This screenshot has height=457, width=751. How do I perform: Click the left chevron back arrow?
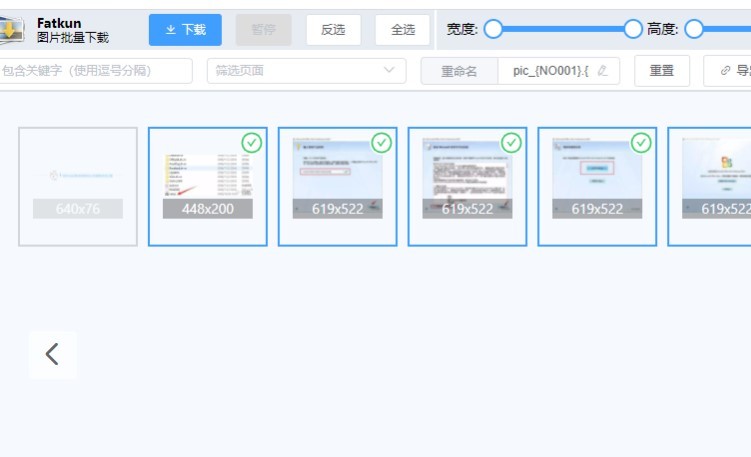53,354
